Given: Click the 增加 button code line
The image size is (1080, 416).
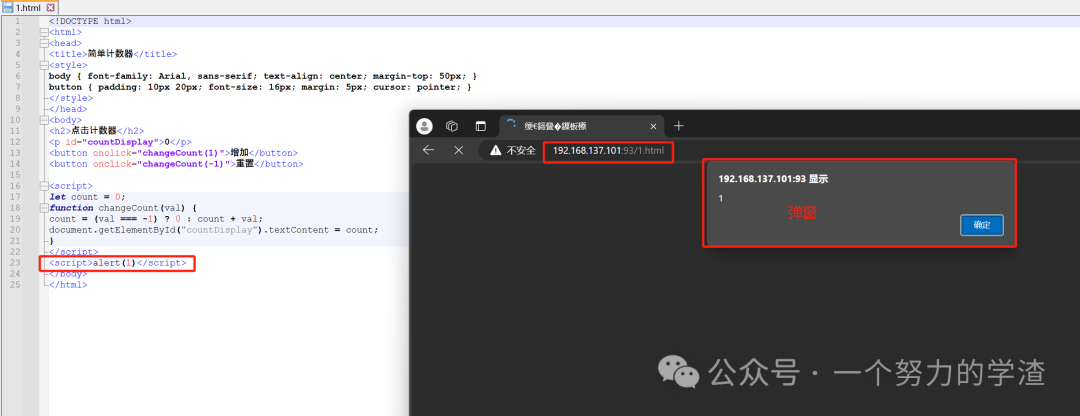Looking at the screenshot, I should click(173, 153).
